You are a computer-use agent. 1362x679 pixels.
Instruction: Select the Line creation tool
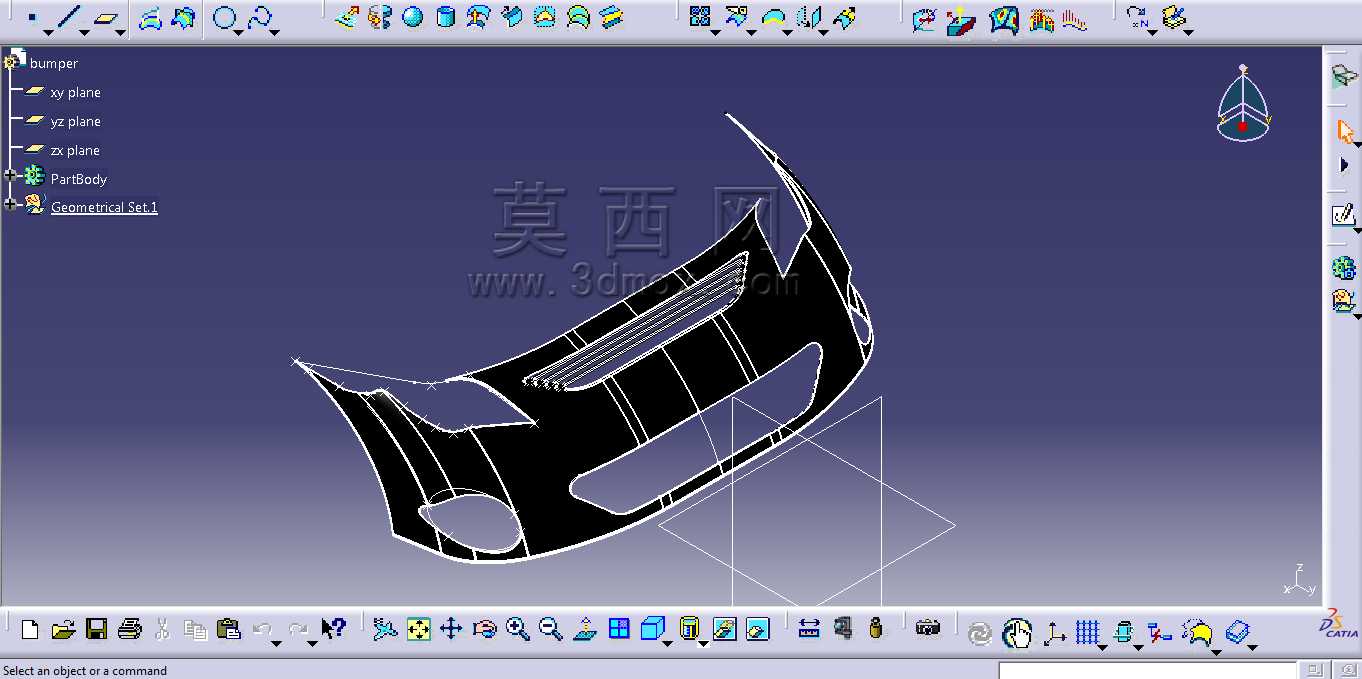(x=68, y=18)
